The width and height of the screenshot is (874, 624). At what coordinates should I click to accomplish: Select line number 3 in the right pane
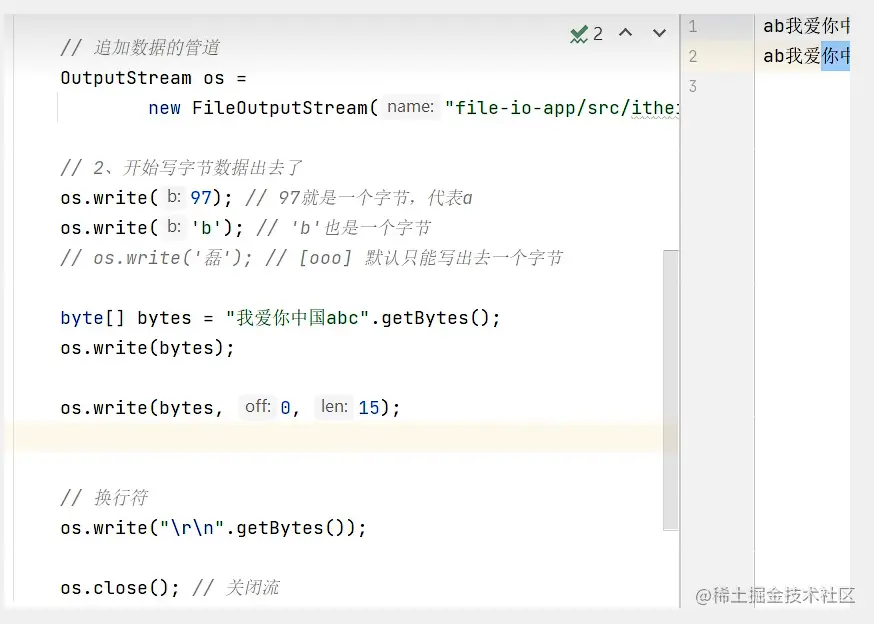692,86
